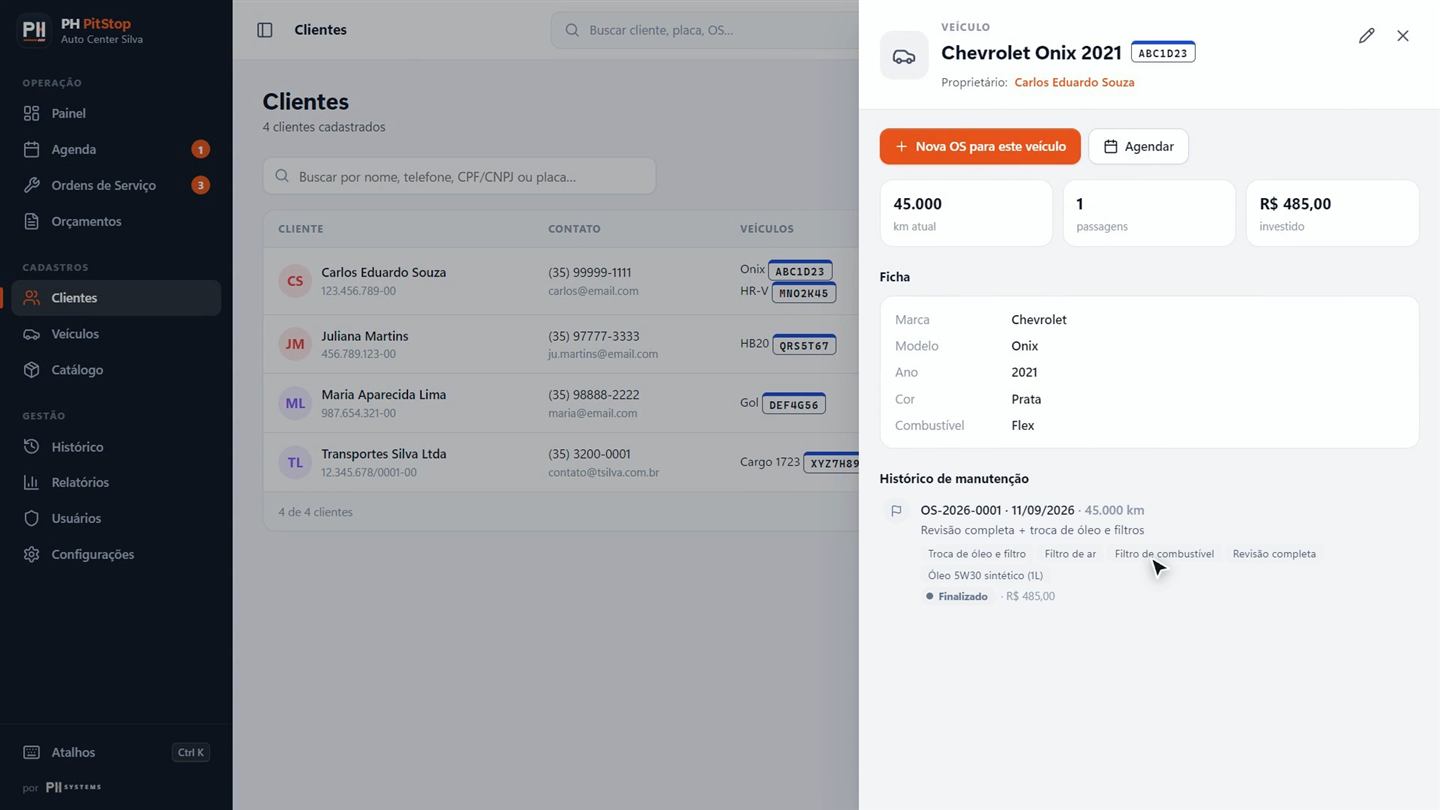
Task: Select Clientes in the sidebar
Action: pos(116,298)
